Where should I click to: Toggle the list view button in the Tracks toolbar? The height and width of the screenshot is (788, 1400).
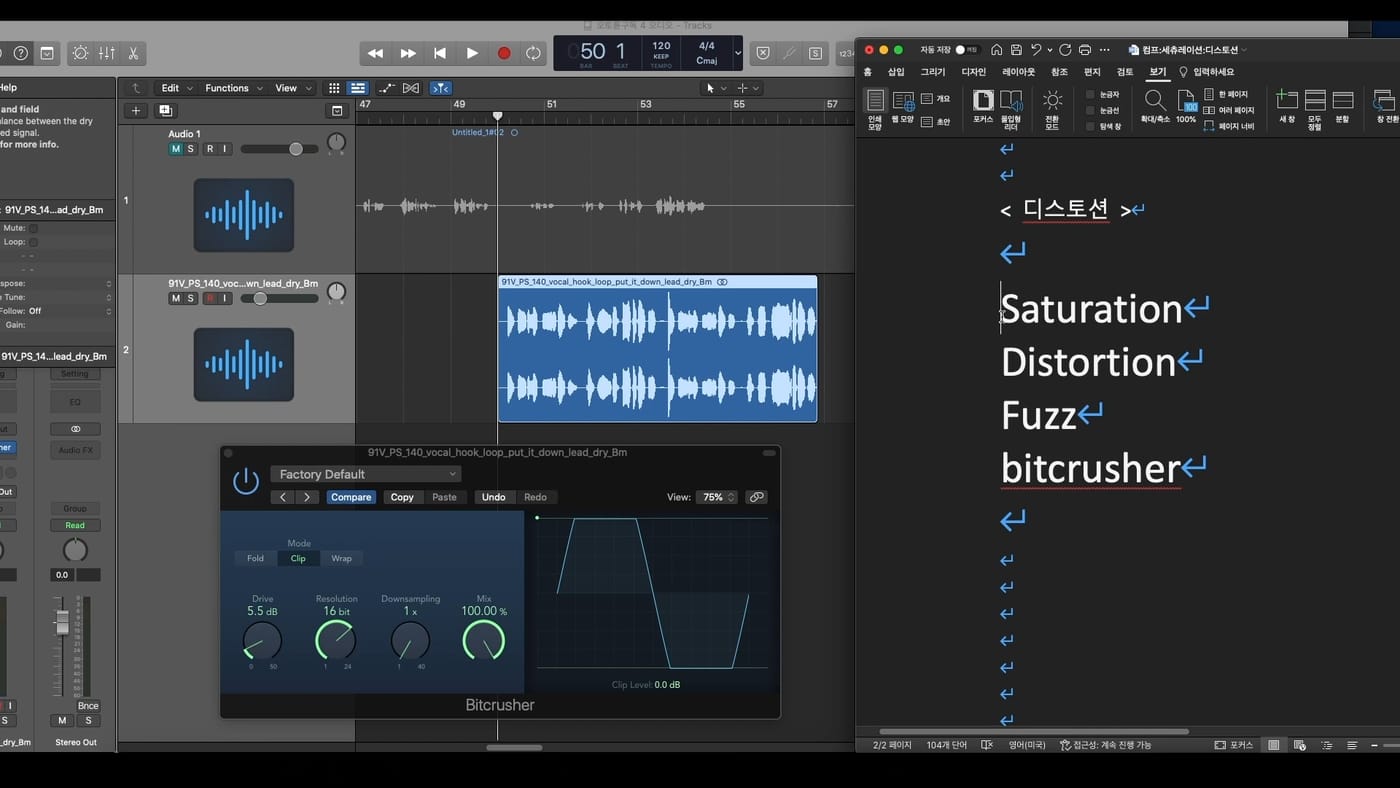[x=357, y=88]
